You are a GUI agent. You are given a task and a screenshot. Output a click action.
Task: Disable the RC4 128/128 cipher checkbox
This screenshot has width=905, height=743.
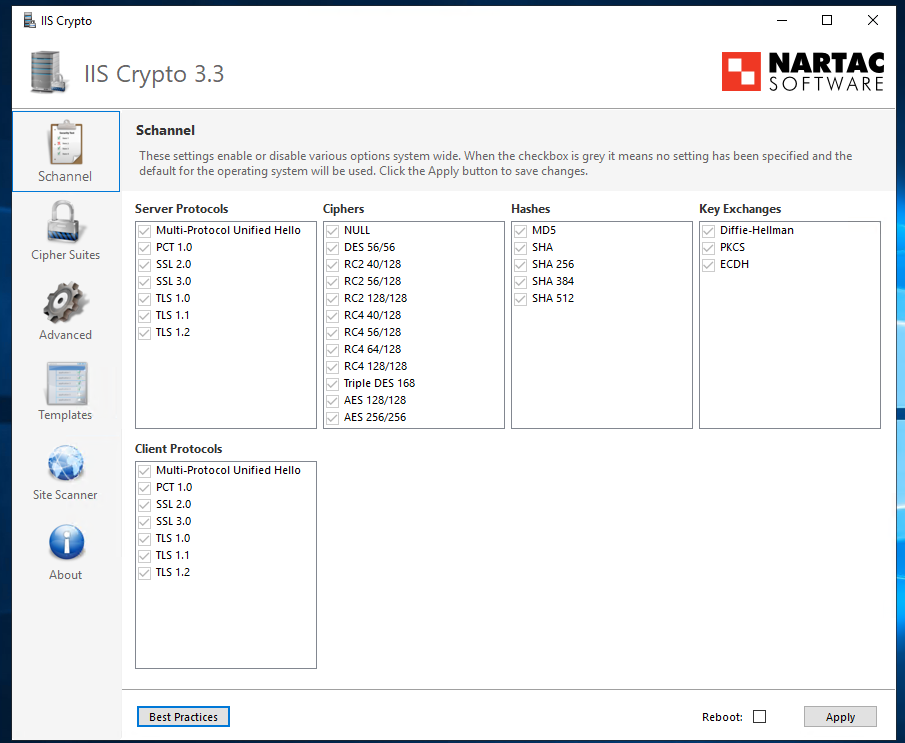point(333,366)
